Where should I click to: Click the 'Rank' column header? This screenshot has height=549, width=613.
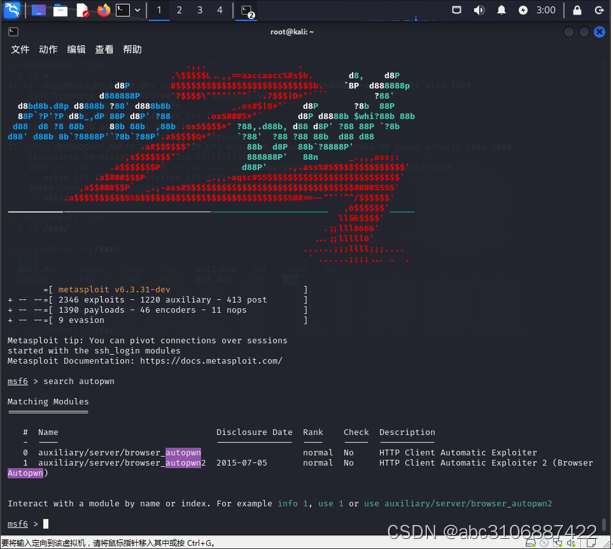[313, 432]
